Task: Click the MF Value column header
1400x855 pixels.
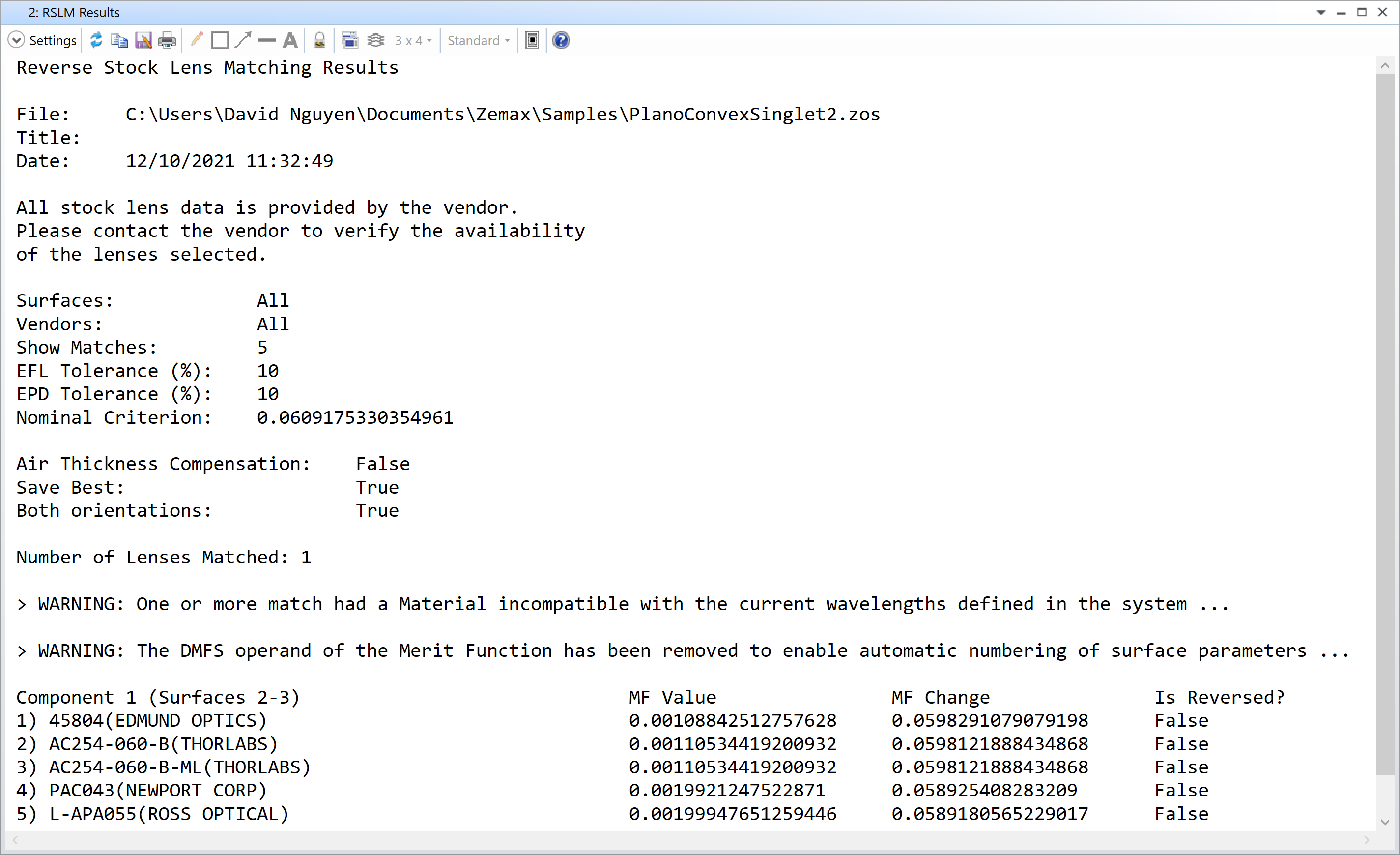Action: (x=672, y=697)
